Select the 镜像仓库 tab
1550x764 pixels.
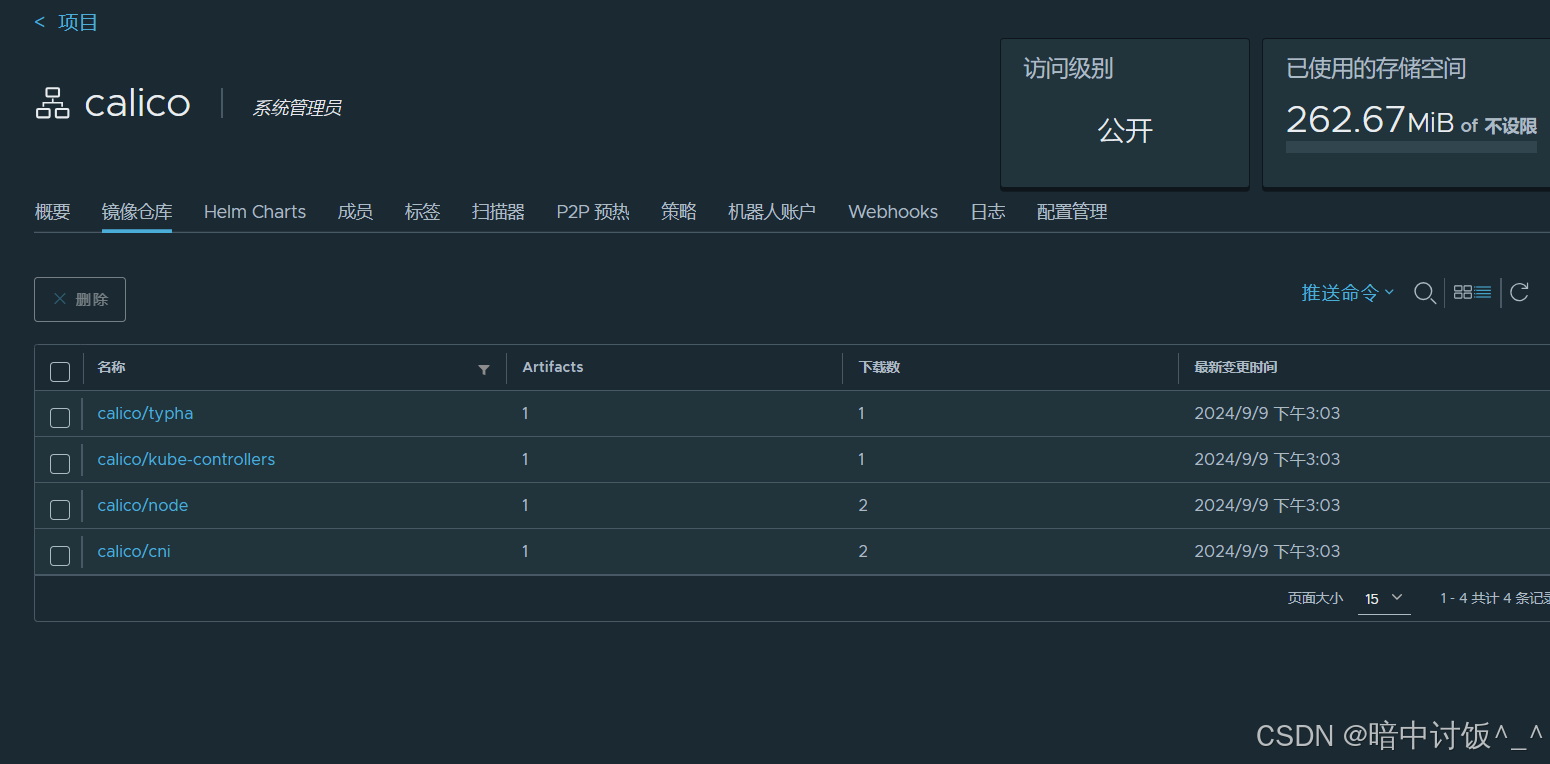click(137, 212)
